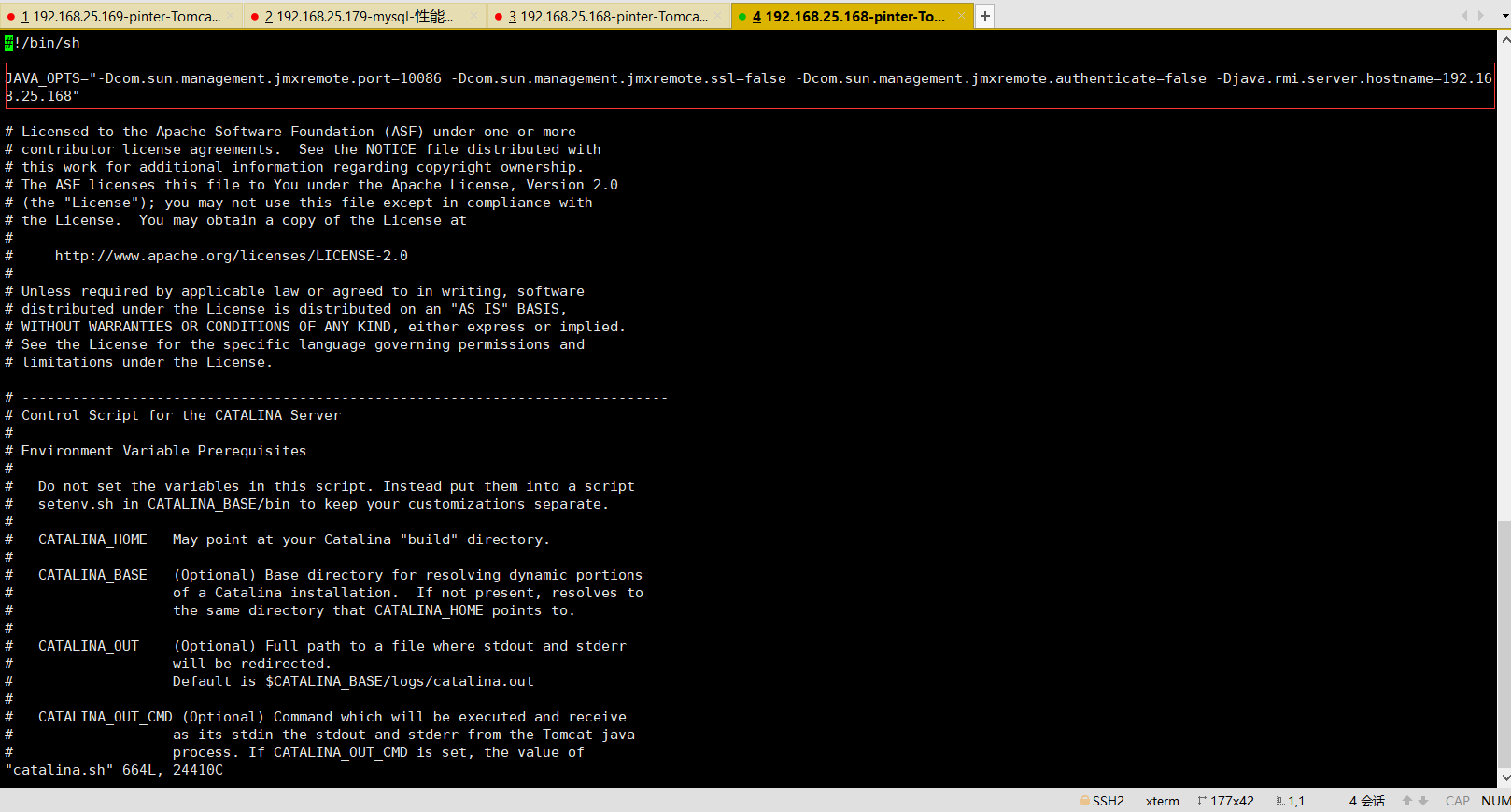This screenshot has width=1511, height=812.
Task: Click the xterm terminal type in status bar
Action: click(1163, 801)
